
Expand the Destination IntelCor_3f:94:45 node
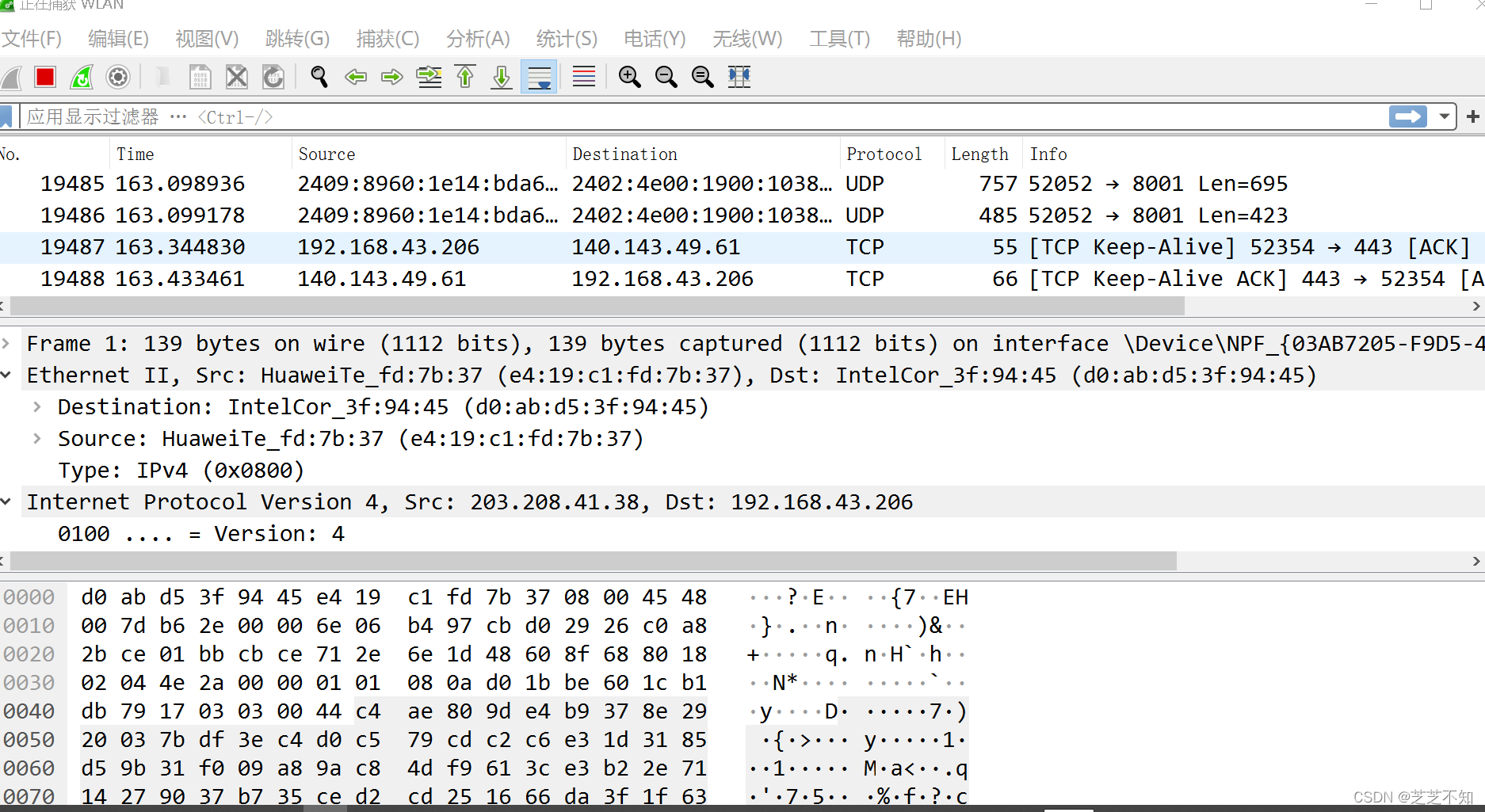click(37, 406)
